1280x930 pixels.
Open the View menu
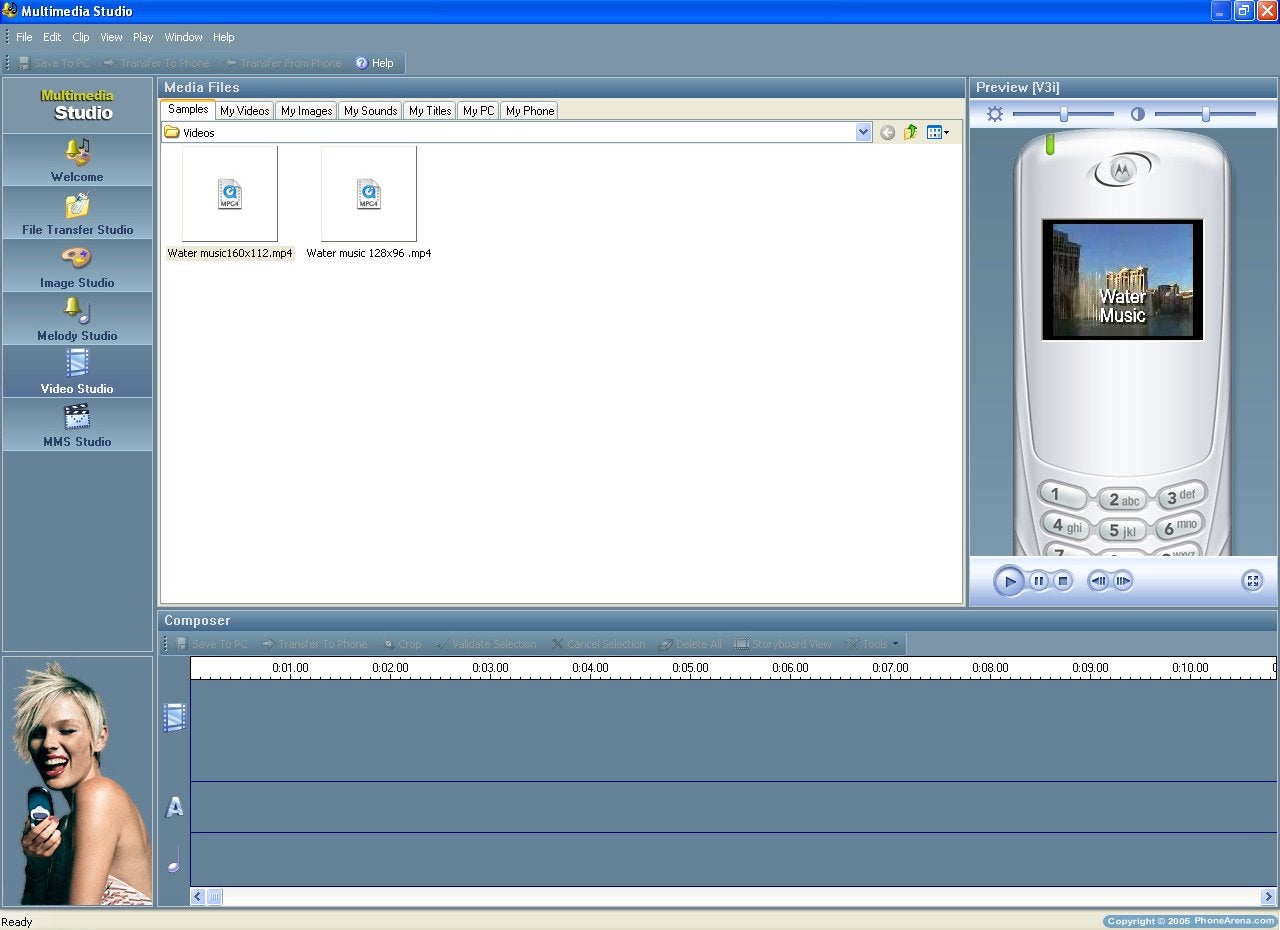111,37
